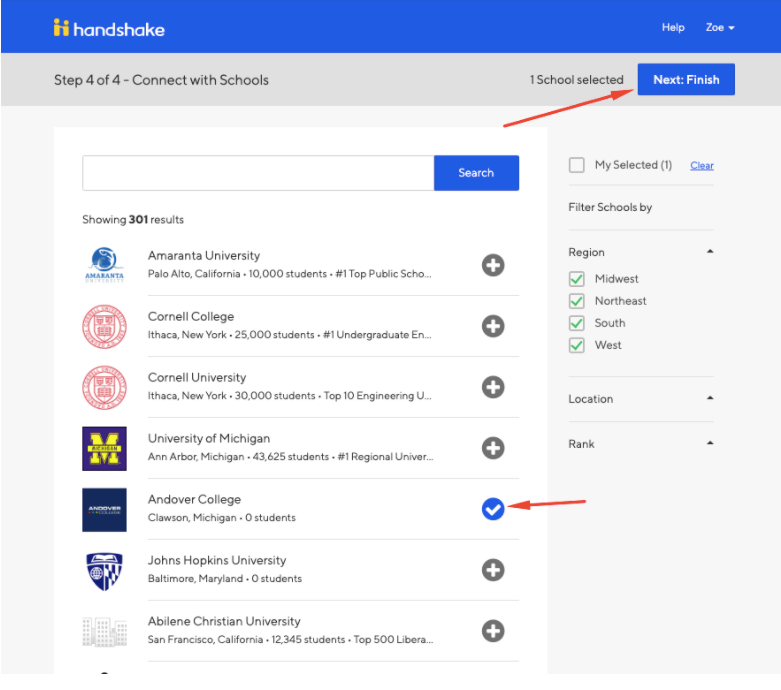This screenshot has width=781, height=690.
Task: Add Johns Hopkins University with plus icon
Action: 493,570
